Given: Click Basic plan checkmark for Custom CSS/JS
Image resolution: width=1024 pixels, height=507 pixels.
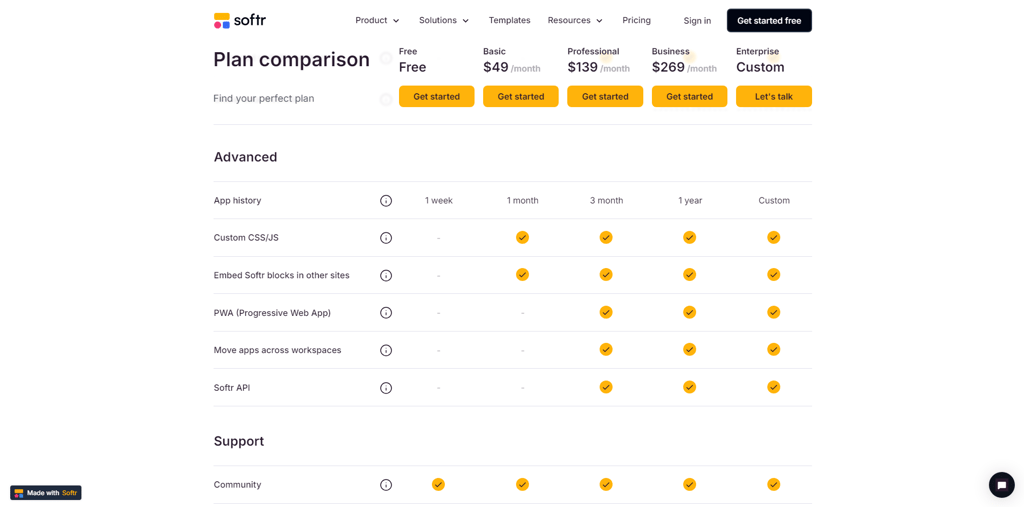Looking at the screenshot, I should (522, 237).
